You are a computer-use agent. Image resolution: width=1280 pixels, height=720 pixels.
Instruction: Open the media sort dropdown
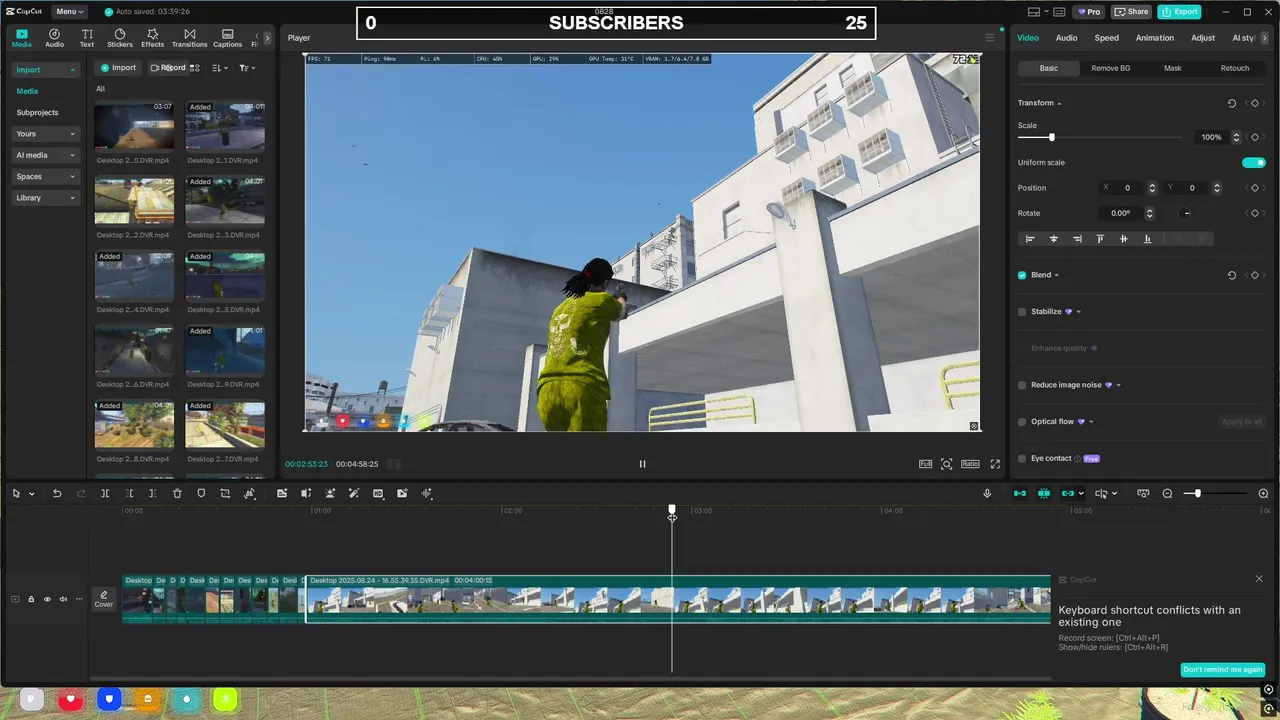[220, 68]
